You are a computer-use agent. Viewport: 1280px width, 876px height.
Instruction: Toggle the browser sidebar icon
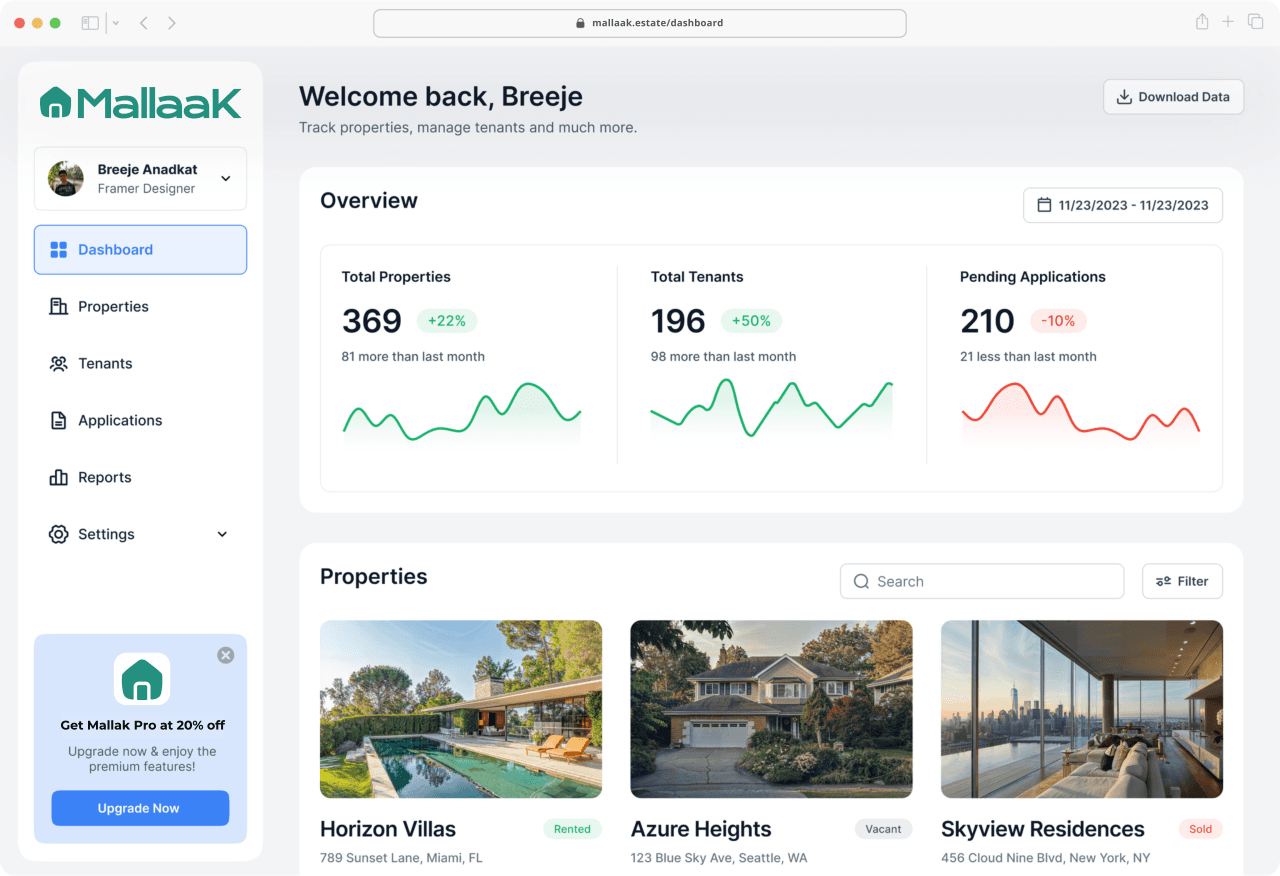[x=90, y=23]
